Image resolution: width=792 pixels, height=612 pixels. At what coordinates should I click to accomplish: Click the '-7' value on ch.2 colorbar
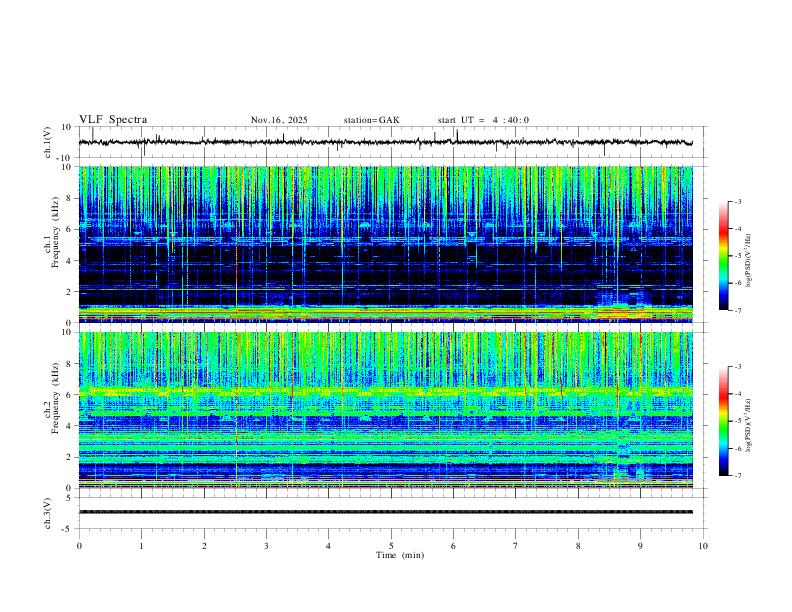(737, 476)
